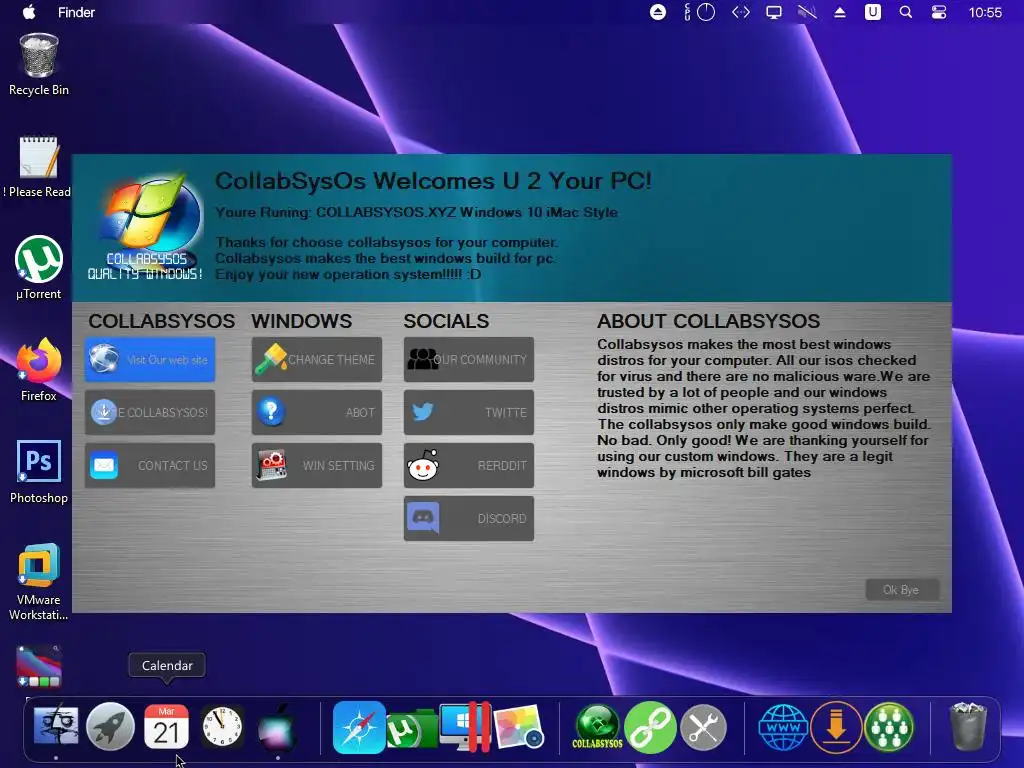Screen dimensions: 1024x768
Task: Open the Siri apple orb icon in dock
Action: tap(278, 728)
